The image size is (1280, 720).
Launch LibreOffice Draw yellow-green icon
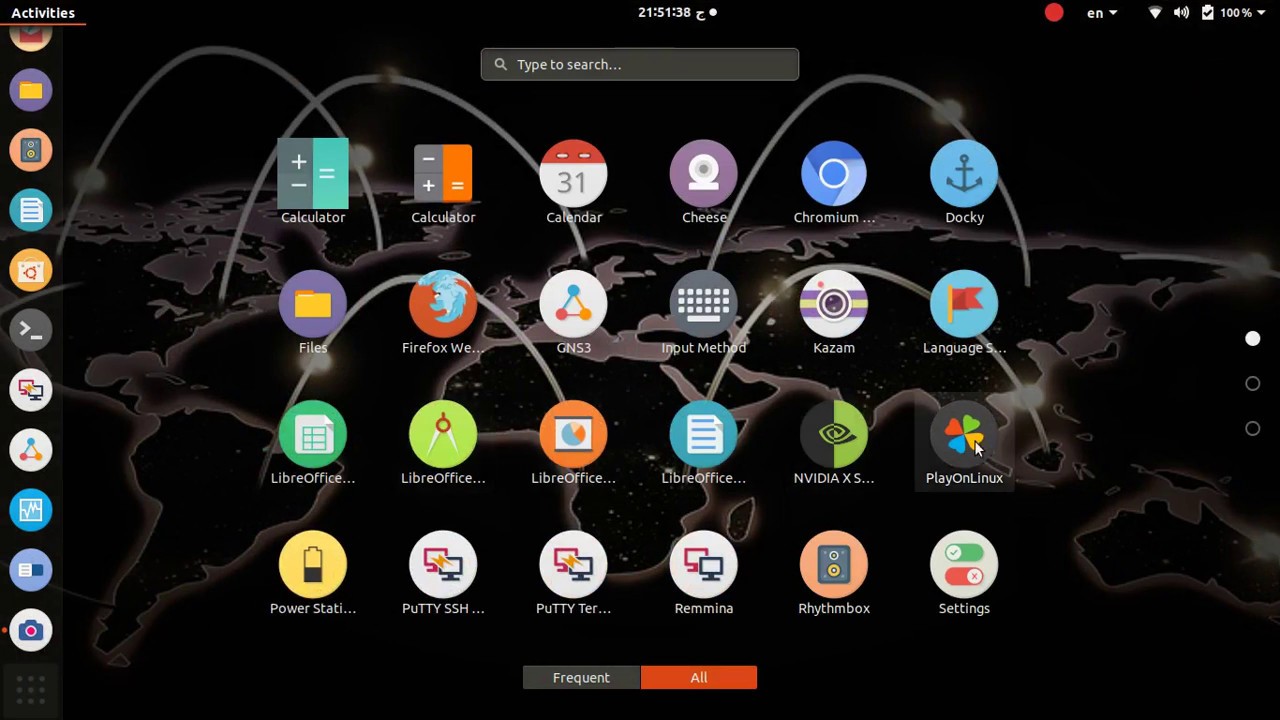click(443, 443)
